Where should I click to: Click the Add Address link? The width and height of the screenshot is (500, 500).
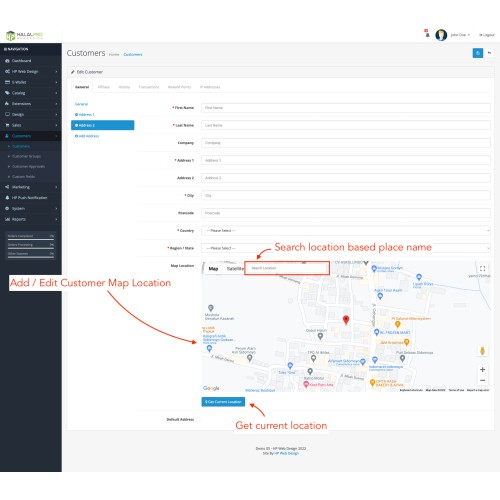pos(87,136)
